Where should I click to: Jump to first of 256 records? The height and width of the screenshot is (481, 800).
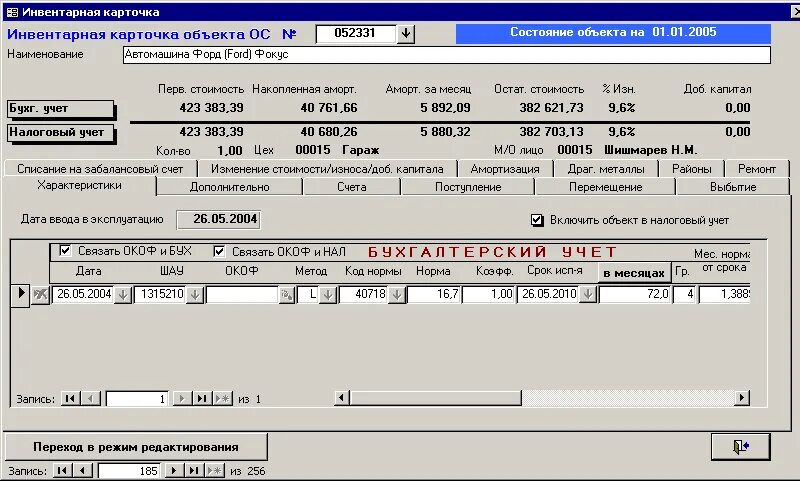click(62, 470)
